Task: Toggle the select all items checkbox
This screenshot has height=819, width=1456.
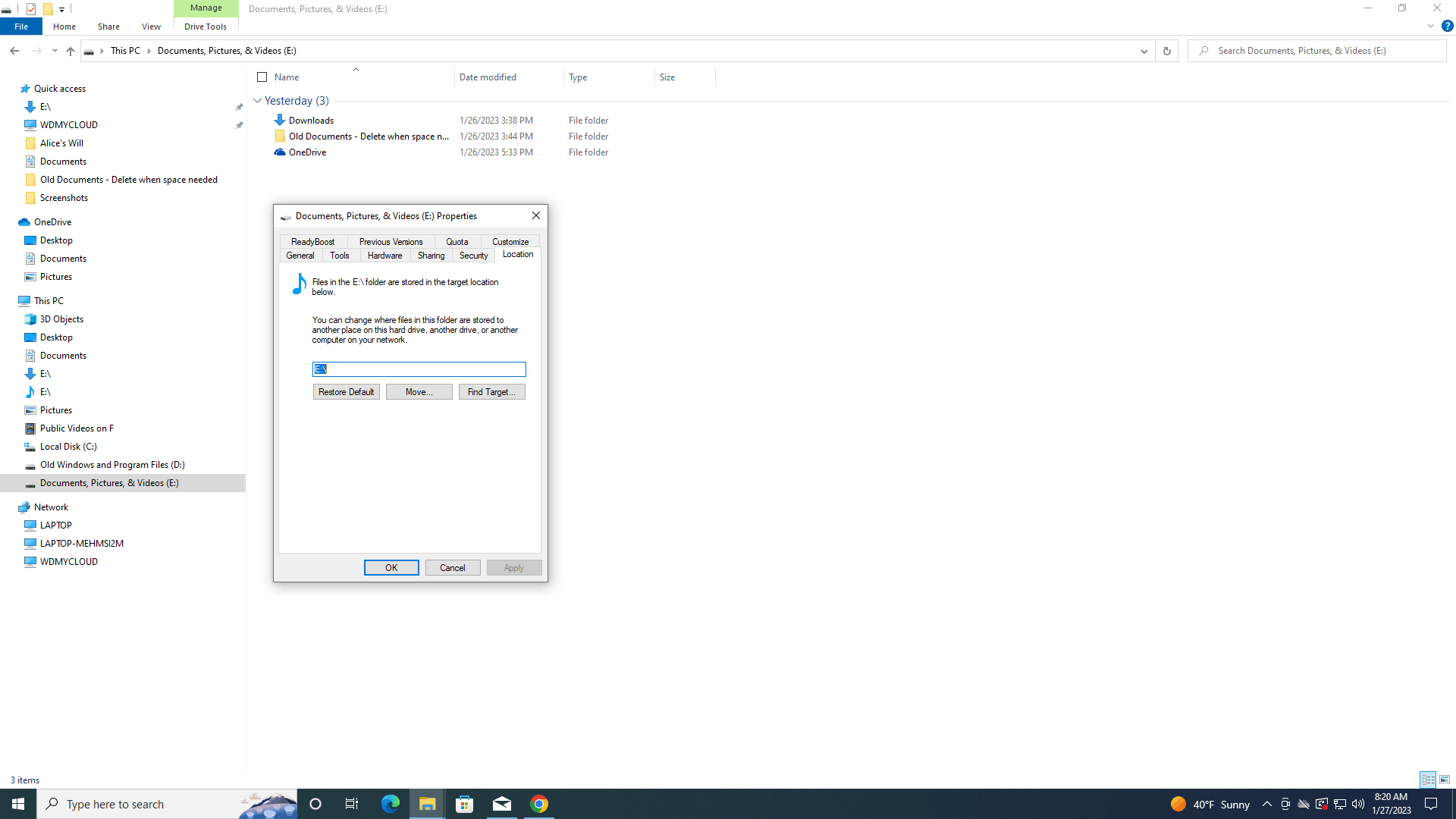Action: [x=262, y=77]
